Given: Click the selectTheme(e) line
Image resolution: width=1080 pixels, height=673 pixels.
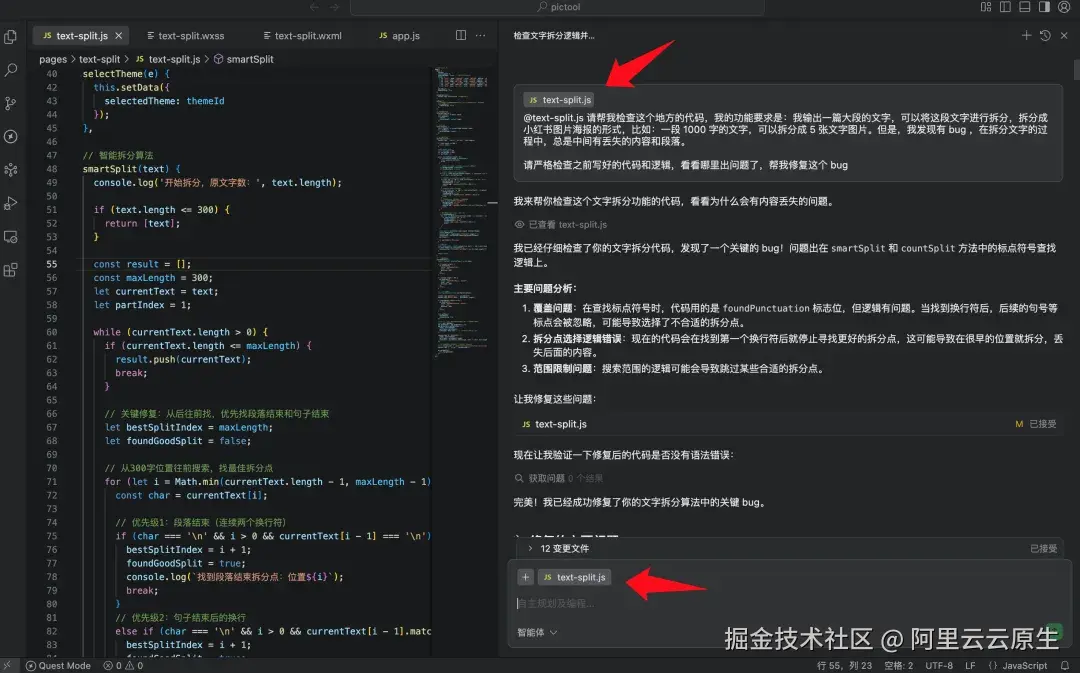Looking at the screenshot, I should 125,74.
